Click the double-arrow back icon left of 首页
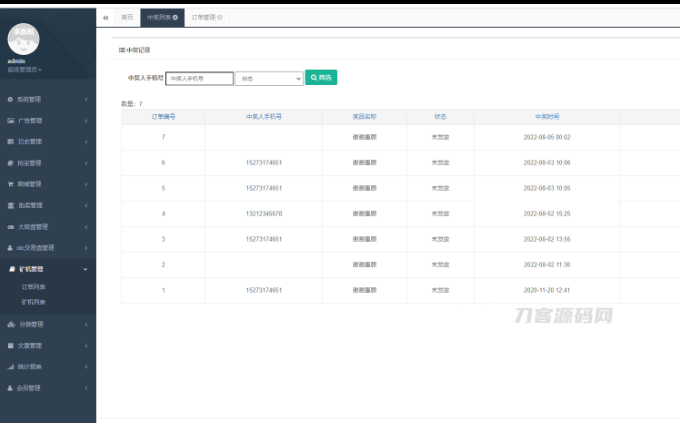The image size is (680, 423). tap(105, 18)
